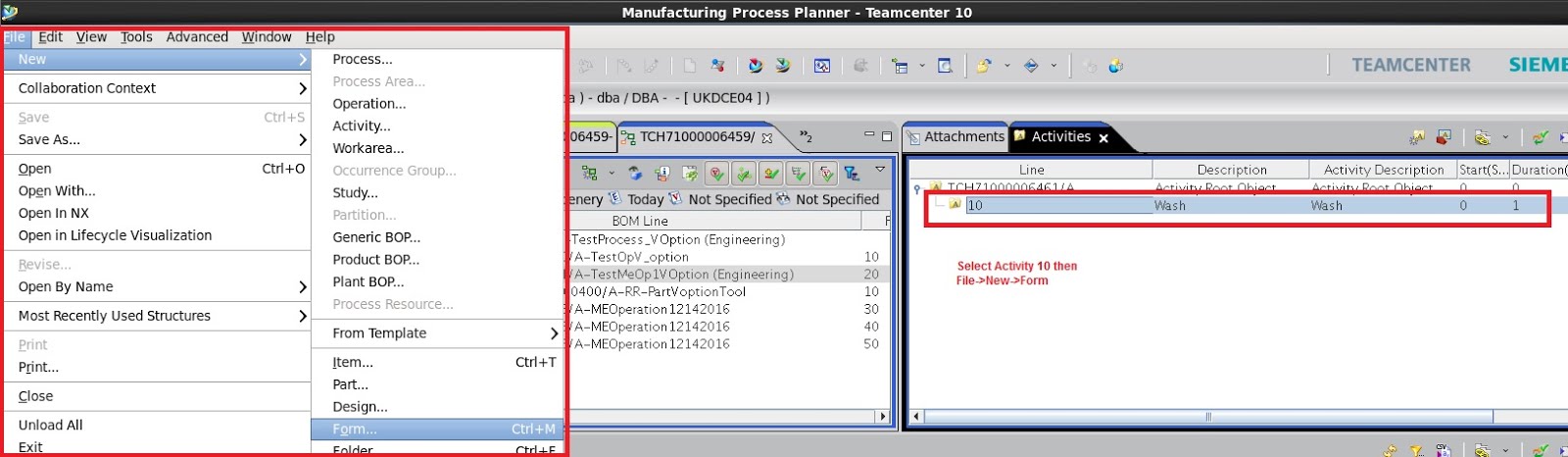Close the TCH71000006459/ structure tab
The width and height of the screenshot is (1568, 457).
coord(767,138)
